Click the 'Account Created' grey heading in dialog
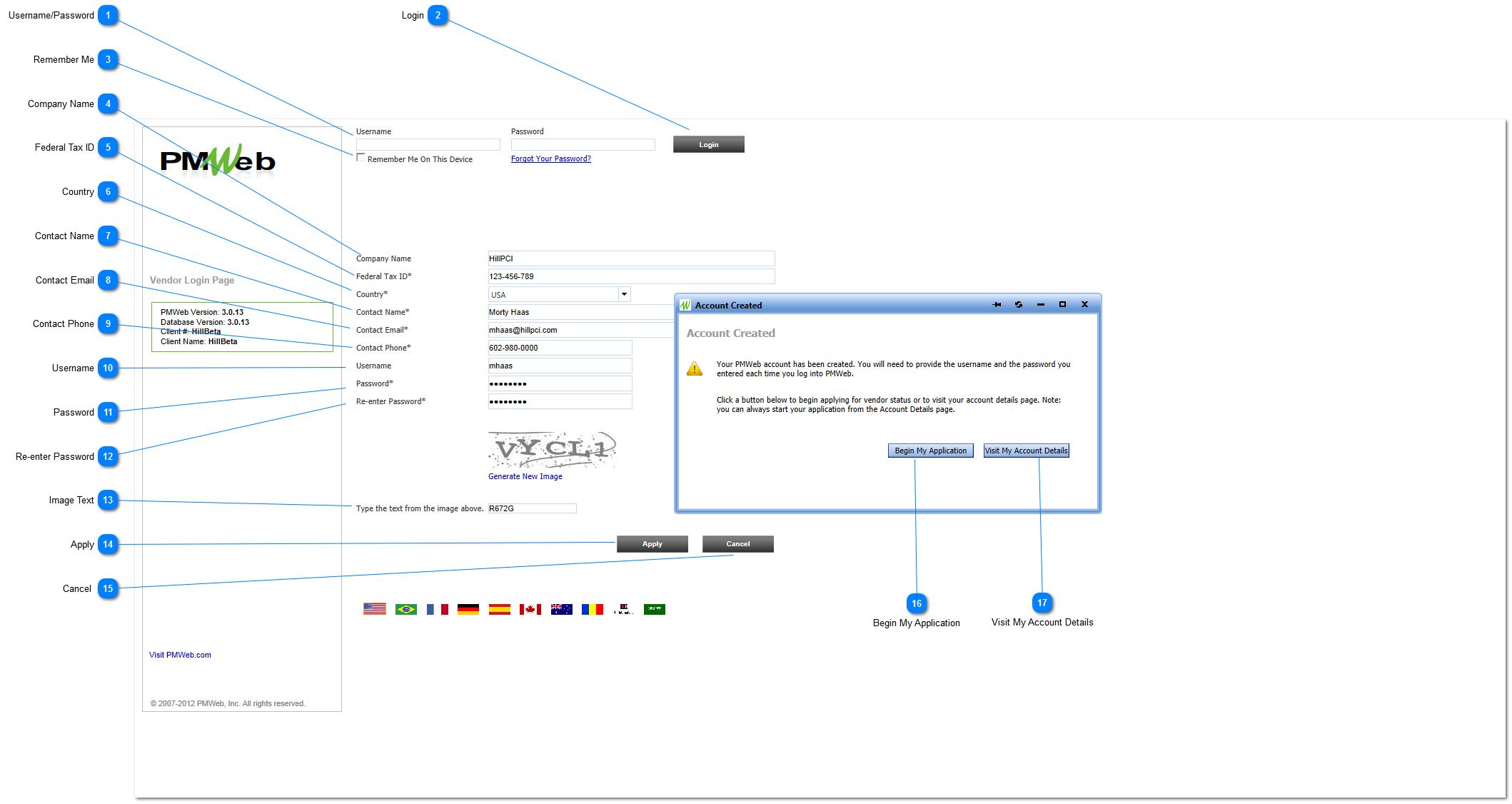1512x804 pixels. coord(731,333)
